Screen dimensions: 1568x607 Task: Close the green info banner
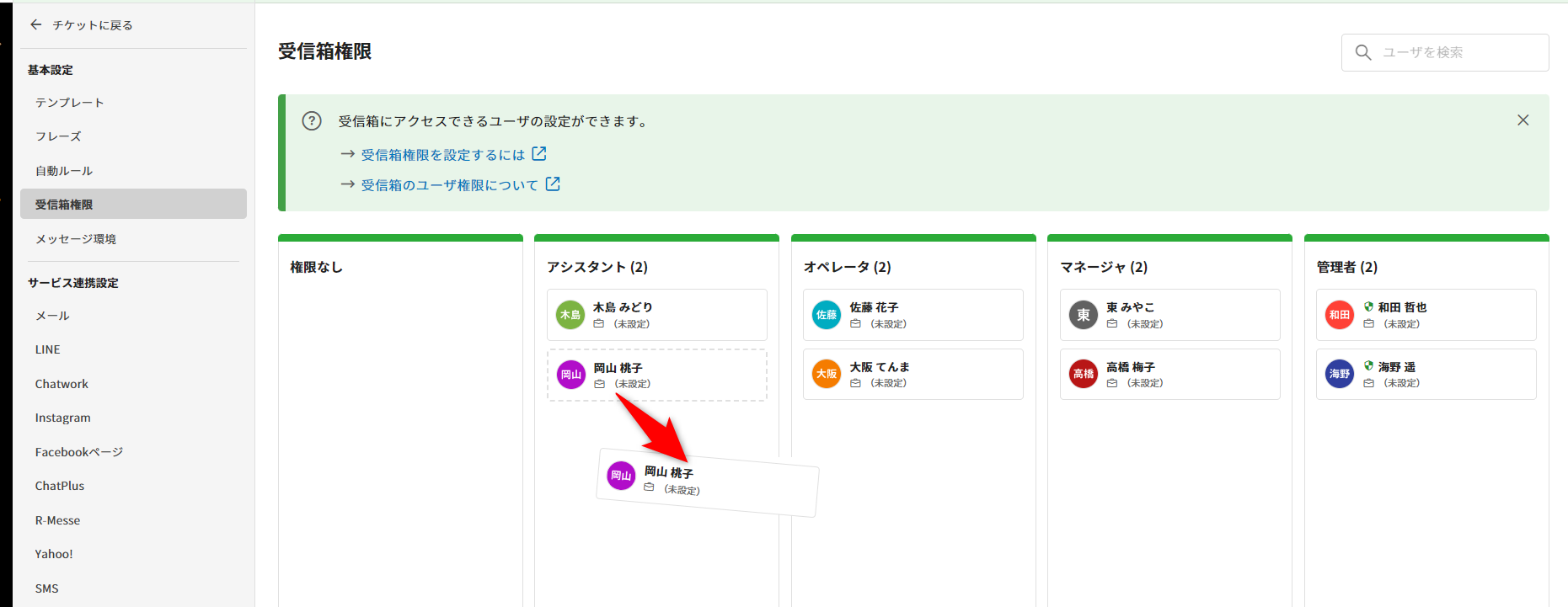tap(1523, 120)
